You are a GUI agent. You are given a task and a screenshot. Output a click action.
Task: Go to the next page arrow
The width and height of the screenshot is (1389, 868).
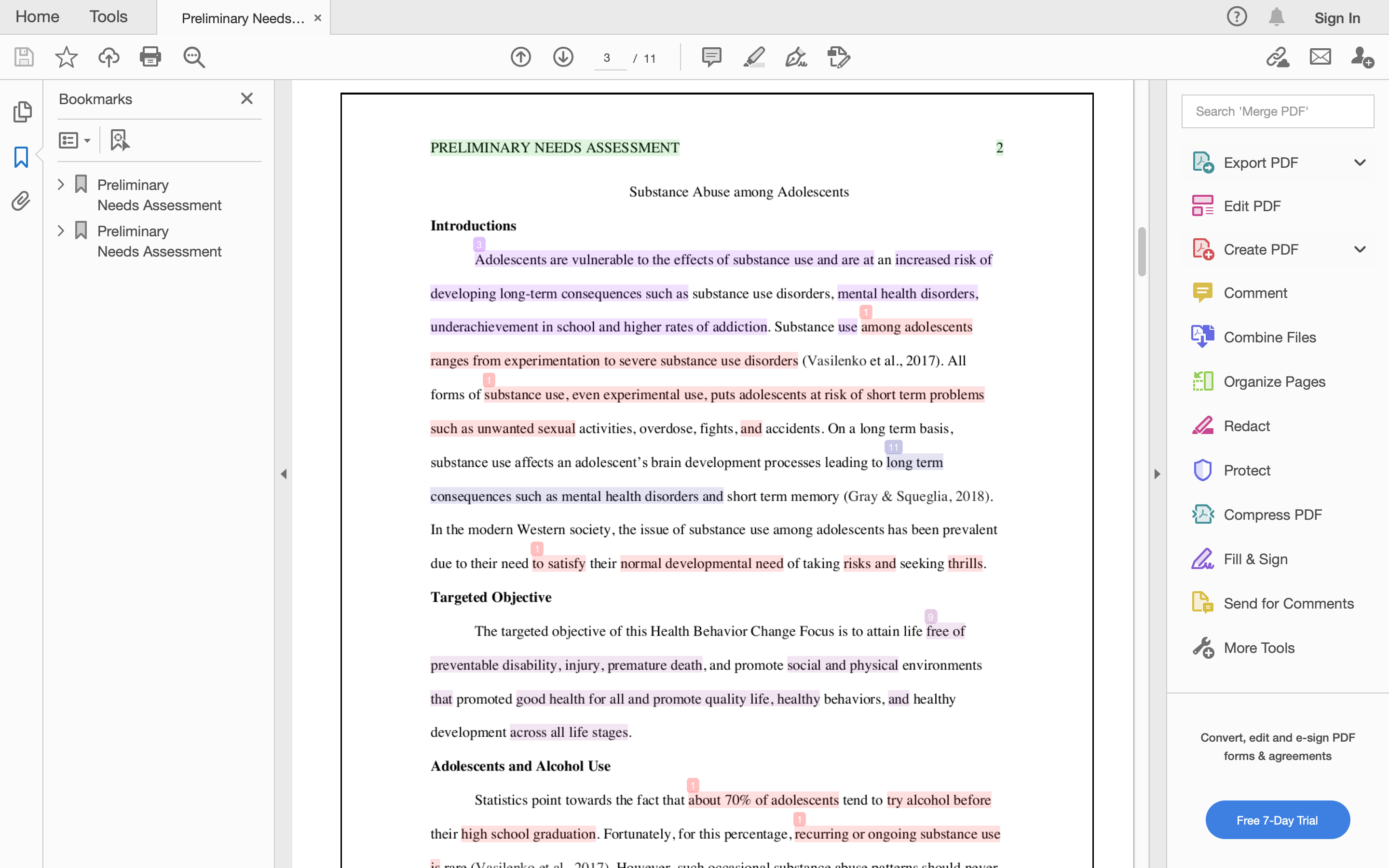[x=563, y=57]
